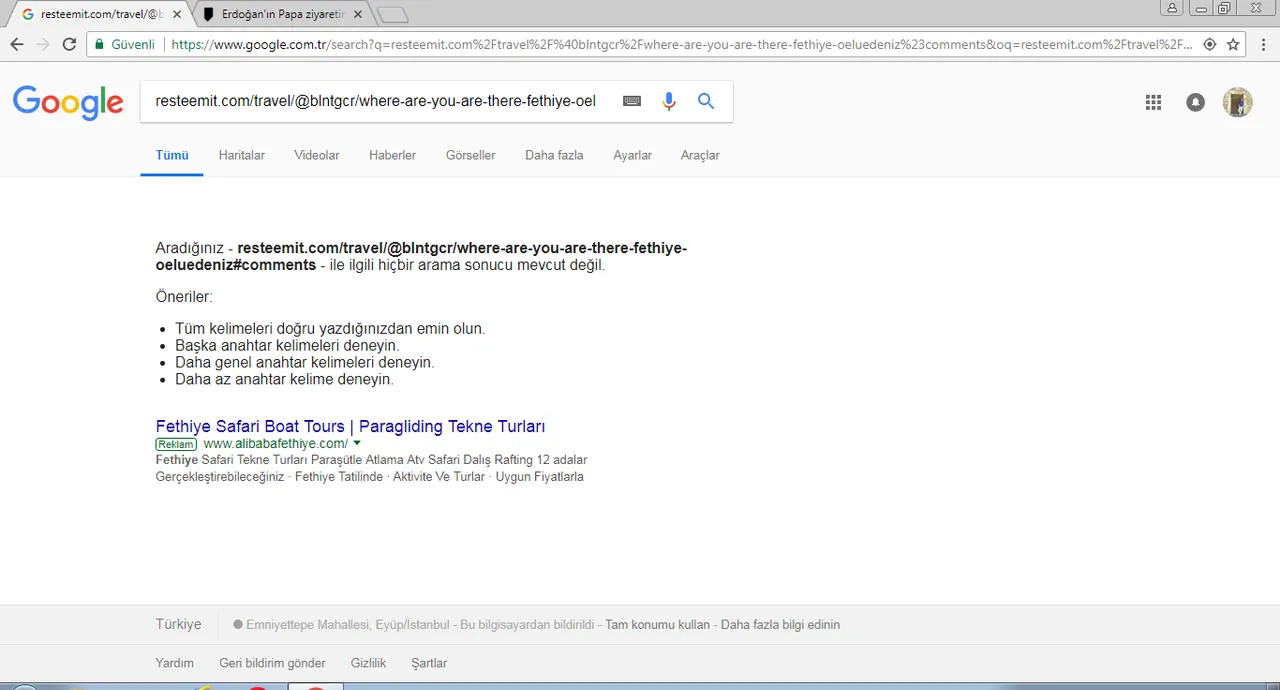Bookmark this page with the star icon
This screenshot has height=690, width=1280.
pyautogui.click(x=1234, y=44)
